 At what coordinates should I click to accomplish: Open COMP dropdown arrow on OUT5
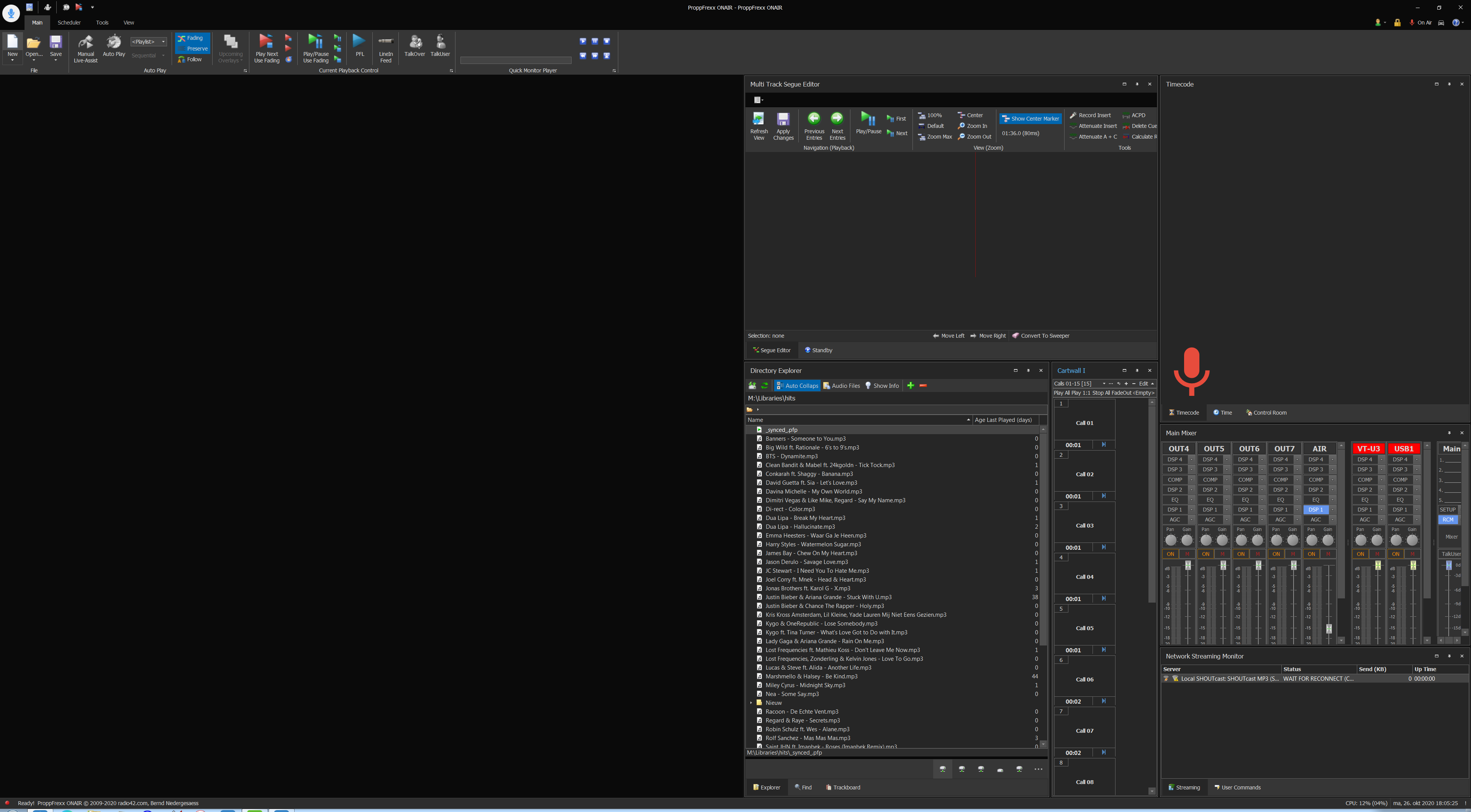(1227, 480)
